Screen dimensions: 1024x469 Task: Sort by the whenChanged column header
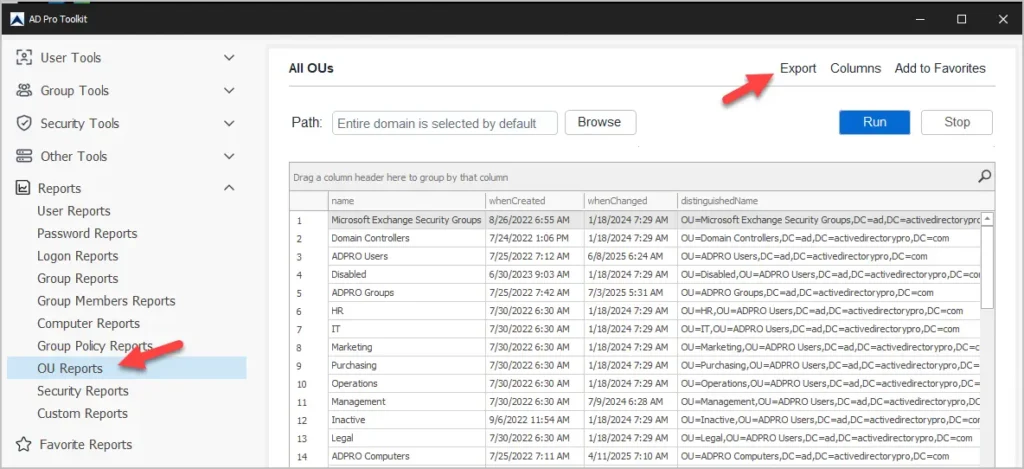[x=630, y=201]
